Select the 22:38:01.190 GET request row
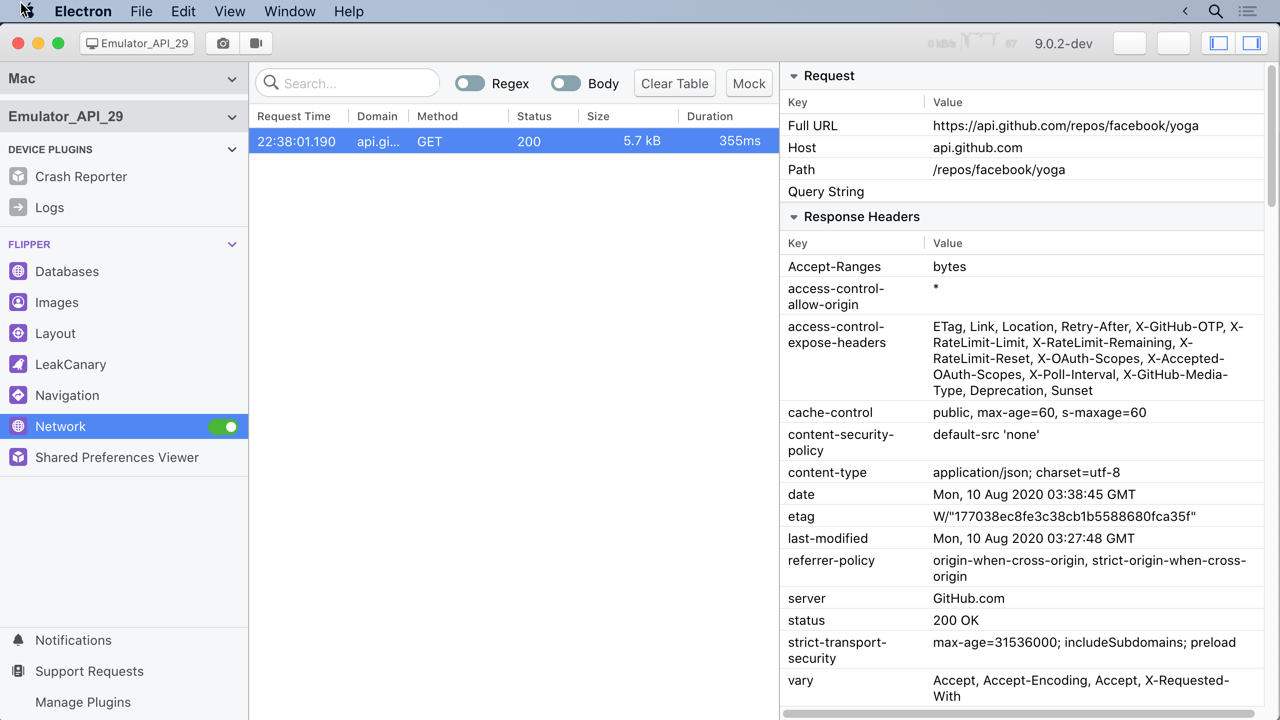1280x720 pixels. tap(513, 141)
